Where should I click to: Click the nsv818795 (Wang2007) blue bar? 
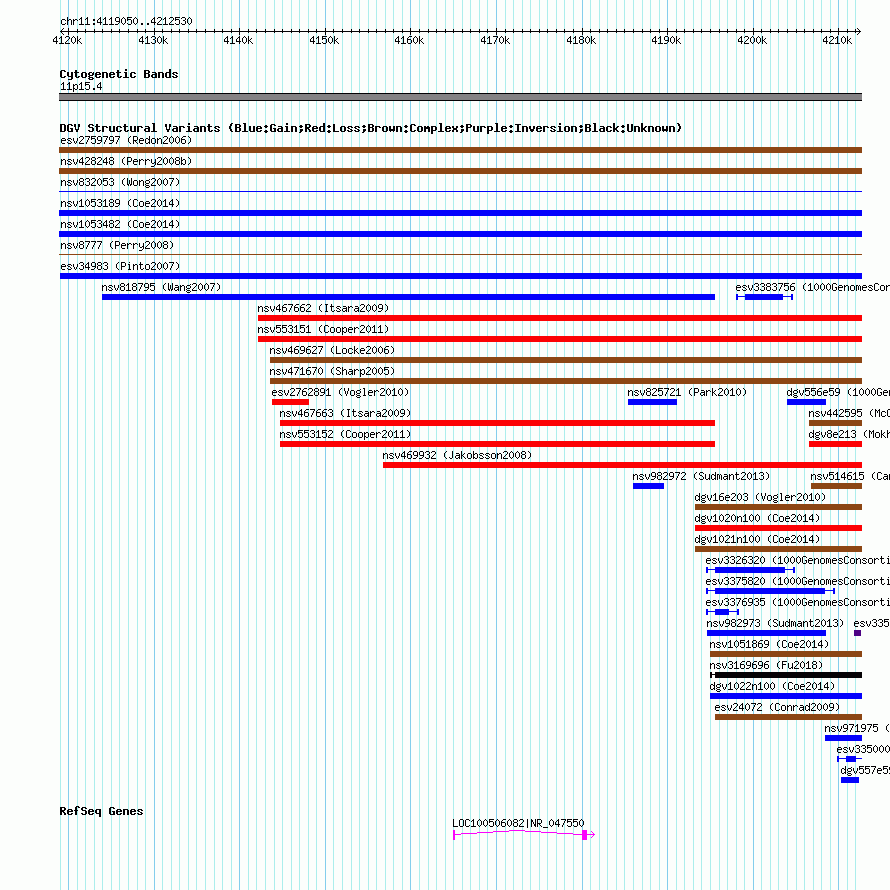(408, 297)
